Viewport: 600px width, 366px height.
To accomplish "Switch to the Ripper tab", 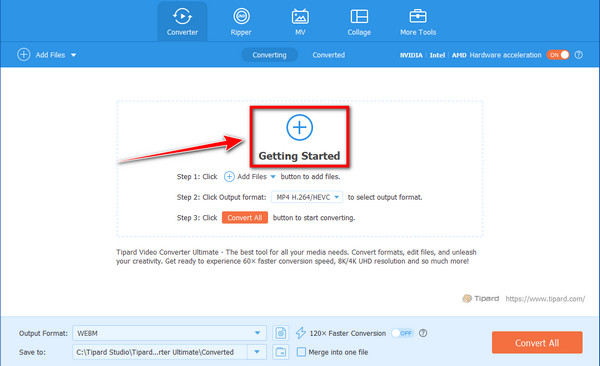I will click(241, 22).
